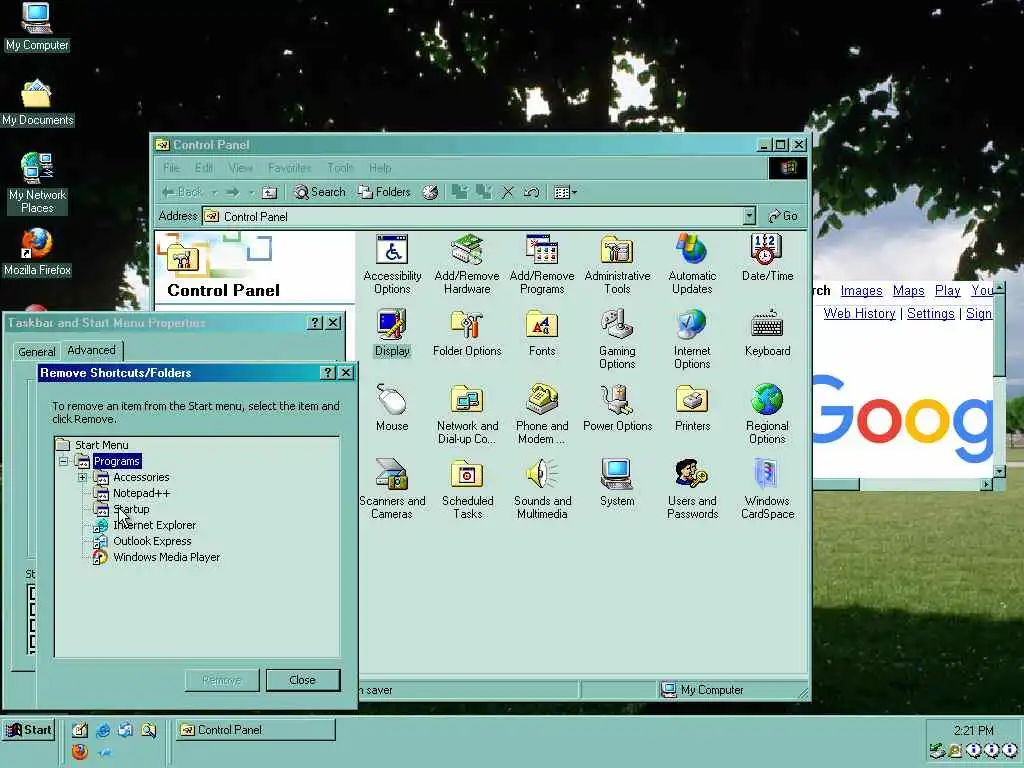Select the Programs folder in tree
The height and width of the screenshot is (768, 1024).
pyautogui.click(x=117, y=461)
